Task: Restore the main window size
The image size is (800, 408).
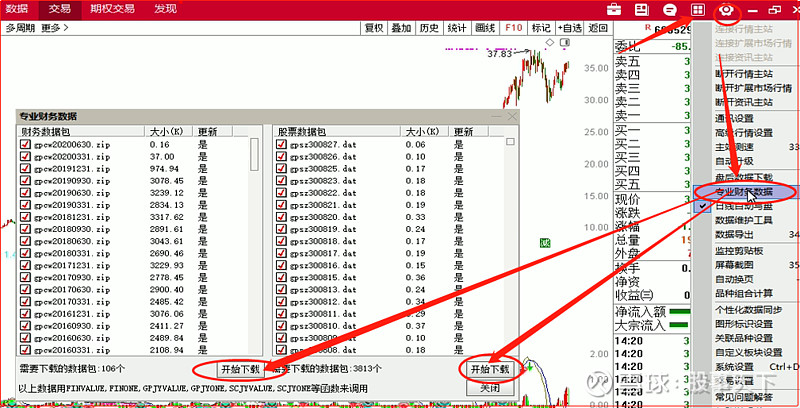Action: [x=775, y=10]
